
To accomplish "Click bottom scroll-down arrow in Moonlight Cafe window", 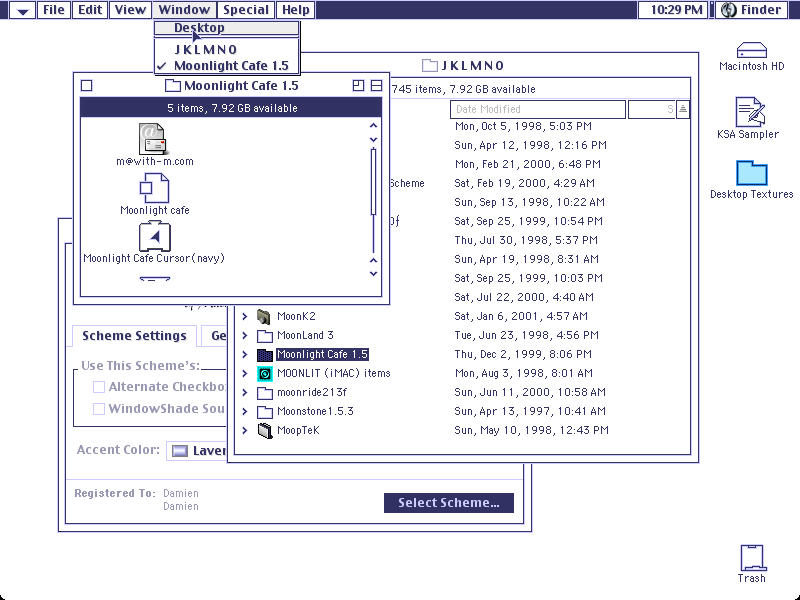I will tap(373, 273).
